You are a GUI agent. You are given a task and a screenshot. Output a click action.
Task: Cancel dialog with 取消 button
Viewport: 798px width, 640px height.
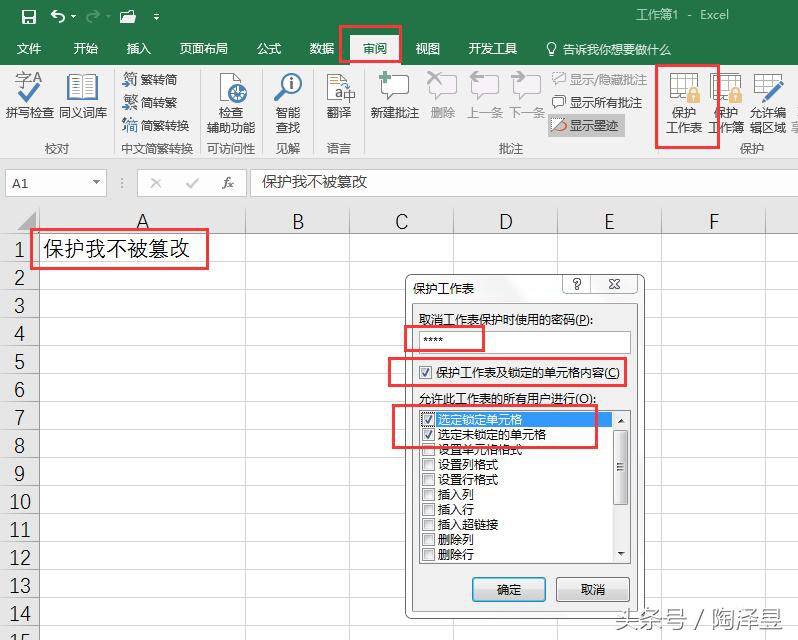point(593,590)
